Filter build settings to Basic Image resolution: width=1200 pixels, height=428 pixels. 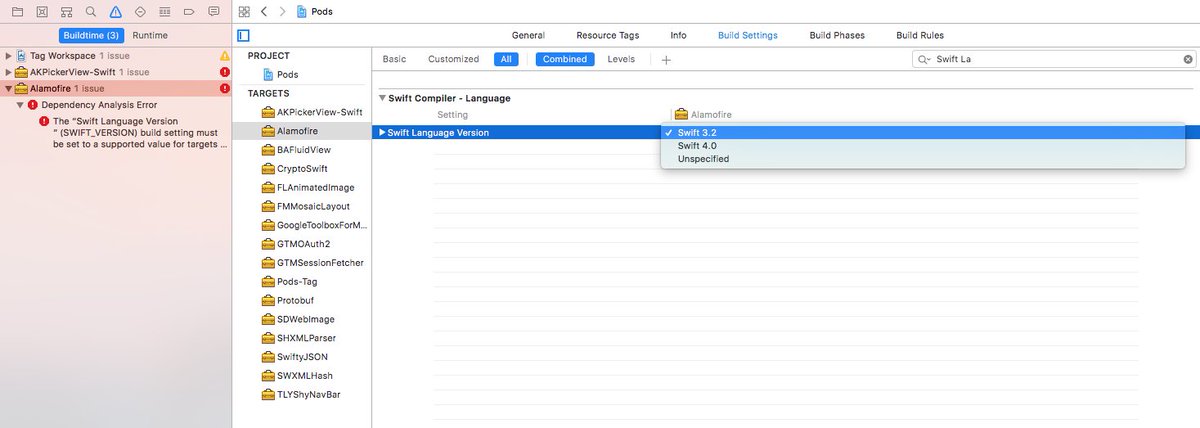coord(394,59)
